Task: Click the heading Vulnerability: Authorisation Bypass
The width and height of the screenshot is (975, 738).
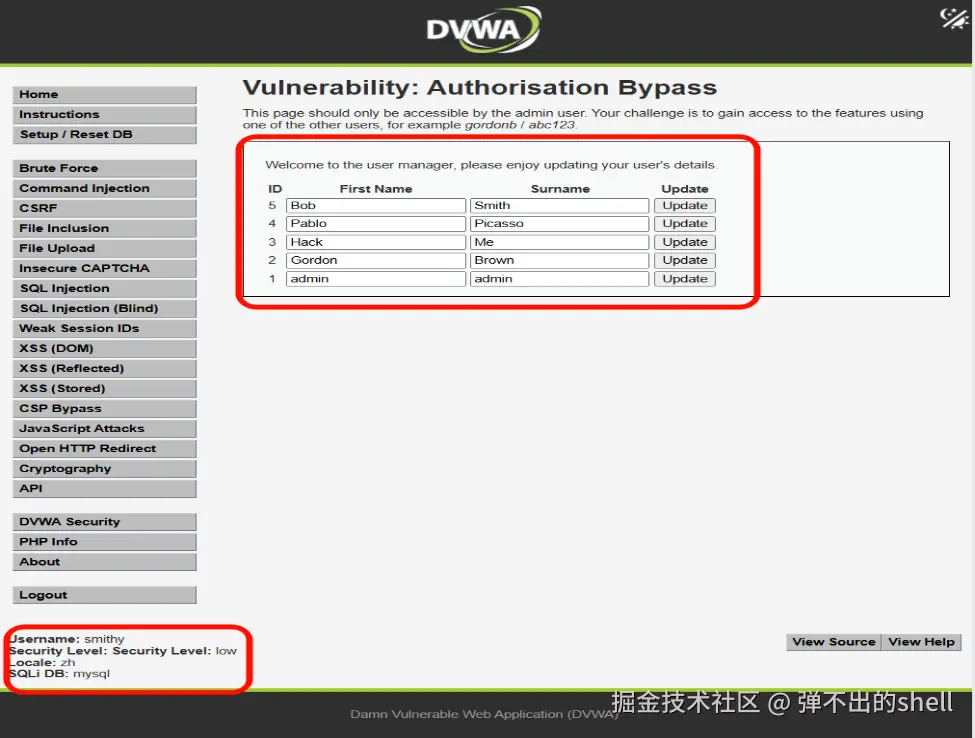Action: [x=479, y=88]
